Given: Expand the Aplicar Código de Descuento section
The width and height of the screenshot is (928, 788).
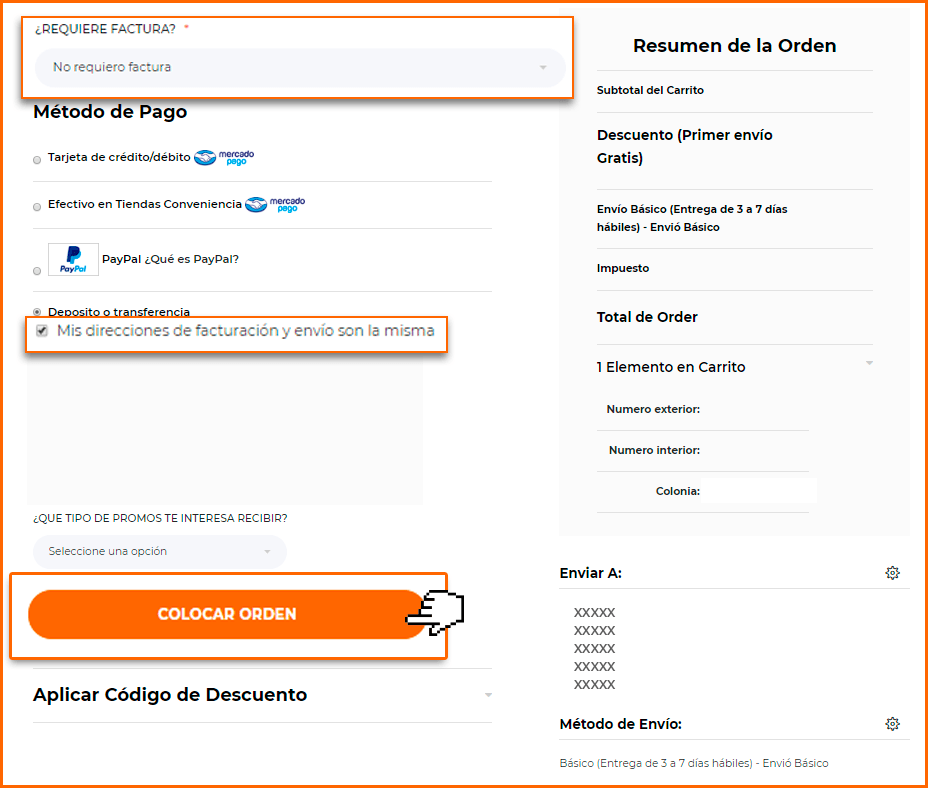Looking at the screenshot, I should 262,695.
